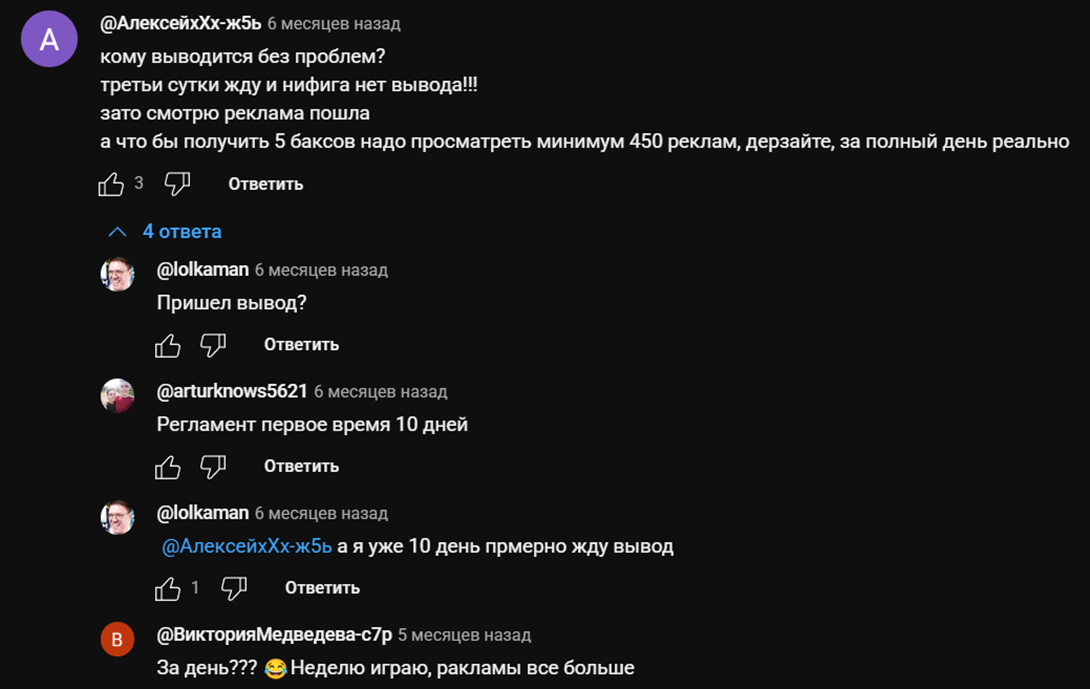The image size is (1090, 689).
Task: Like the "Пришел вывод?" reply
Action: [168, 345]
